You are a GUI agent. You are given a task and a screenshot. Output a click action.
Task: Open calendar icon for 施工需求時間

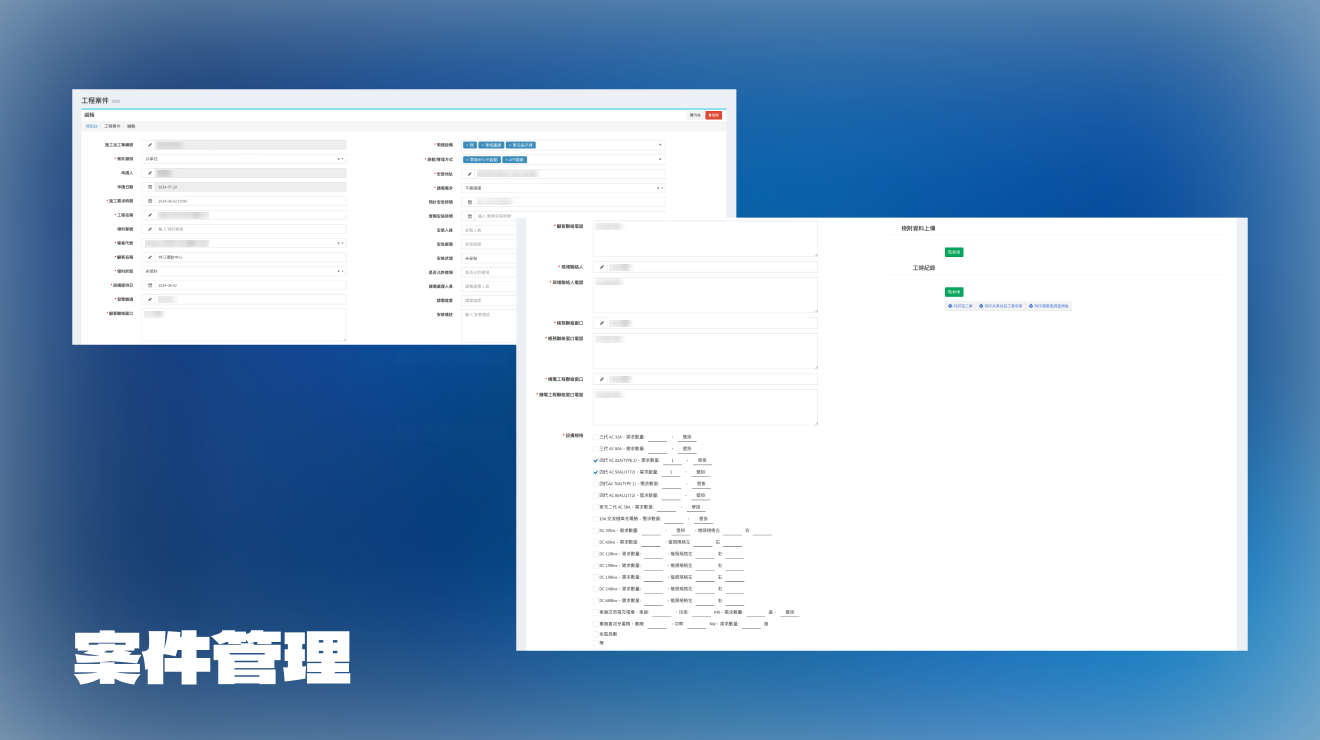[150, 201]
